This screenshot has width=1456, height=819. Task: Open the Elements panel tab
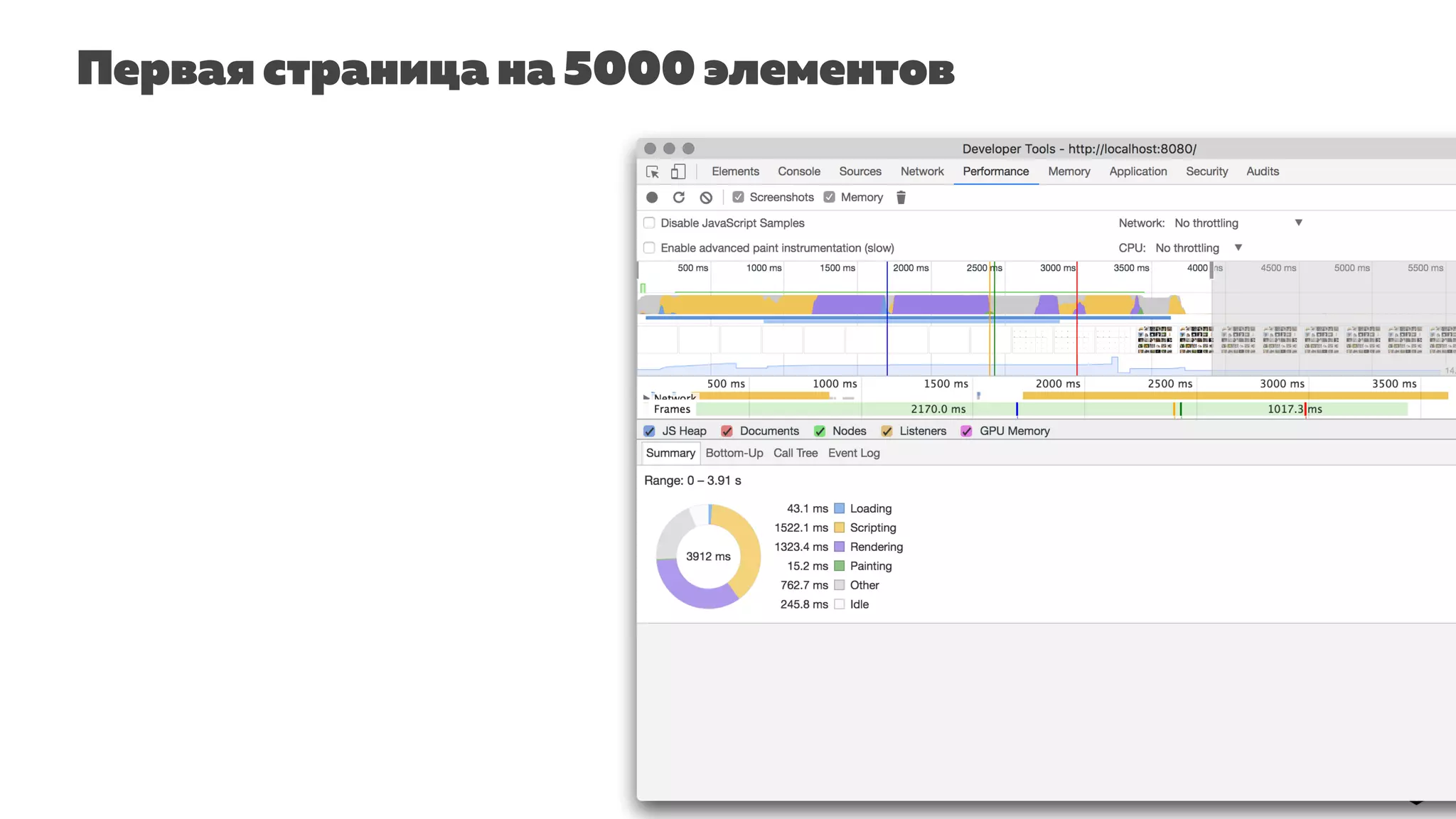(735, 171)
